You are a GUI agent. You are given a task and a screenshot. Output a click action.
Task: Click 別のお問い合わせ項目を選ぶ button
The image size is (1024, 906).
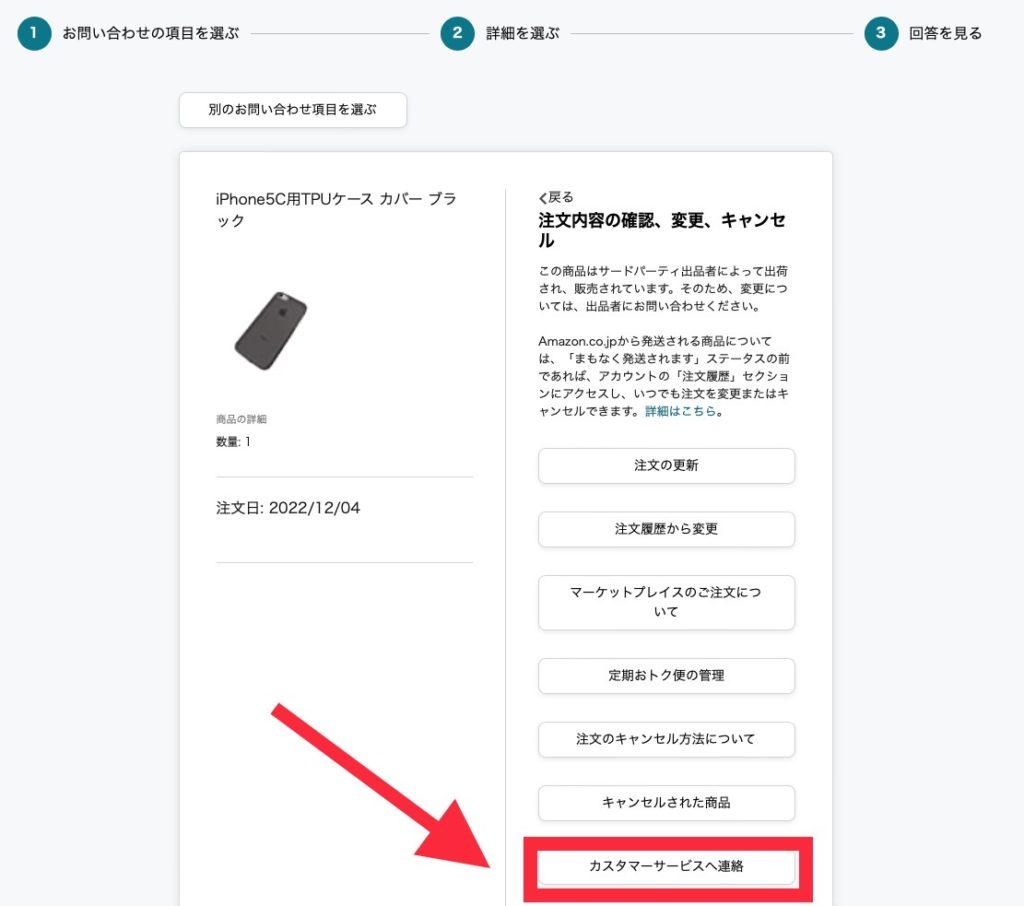(x=293, y=110)
